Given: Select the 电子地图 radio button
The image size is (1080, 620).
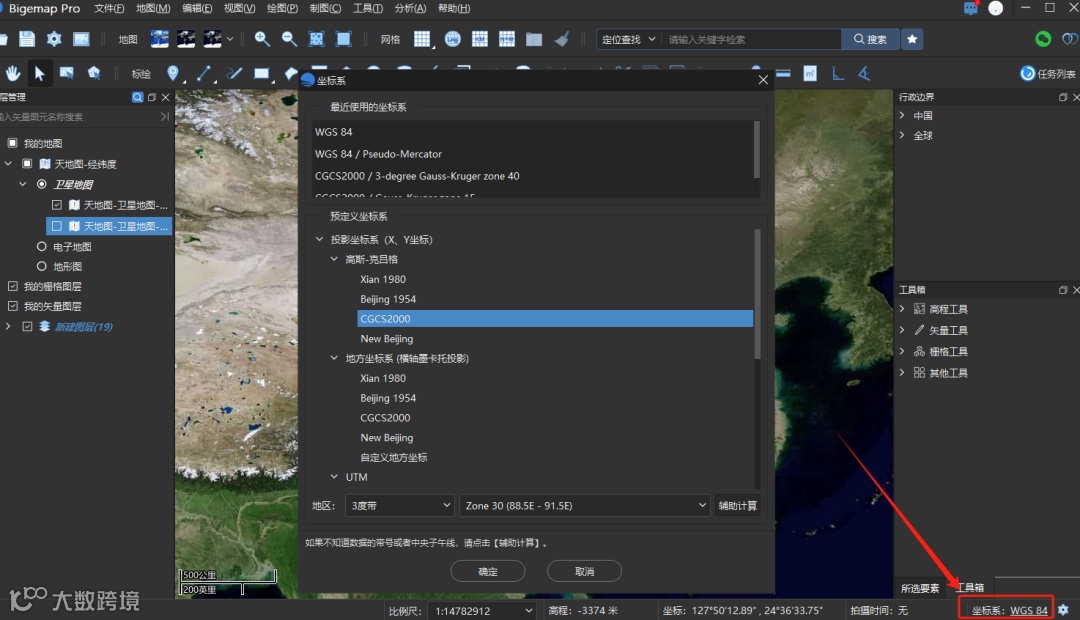Looking at the screenshot, I should (x=41, y=246).
